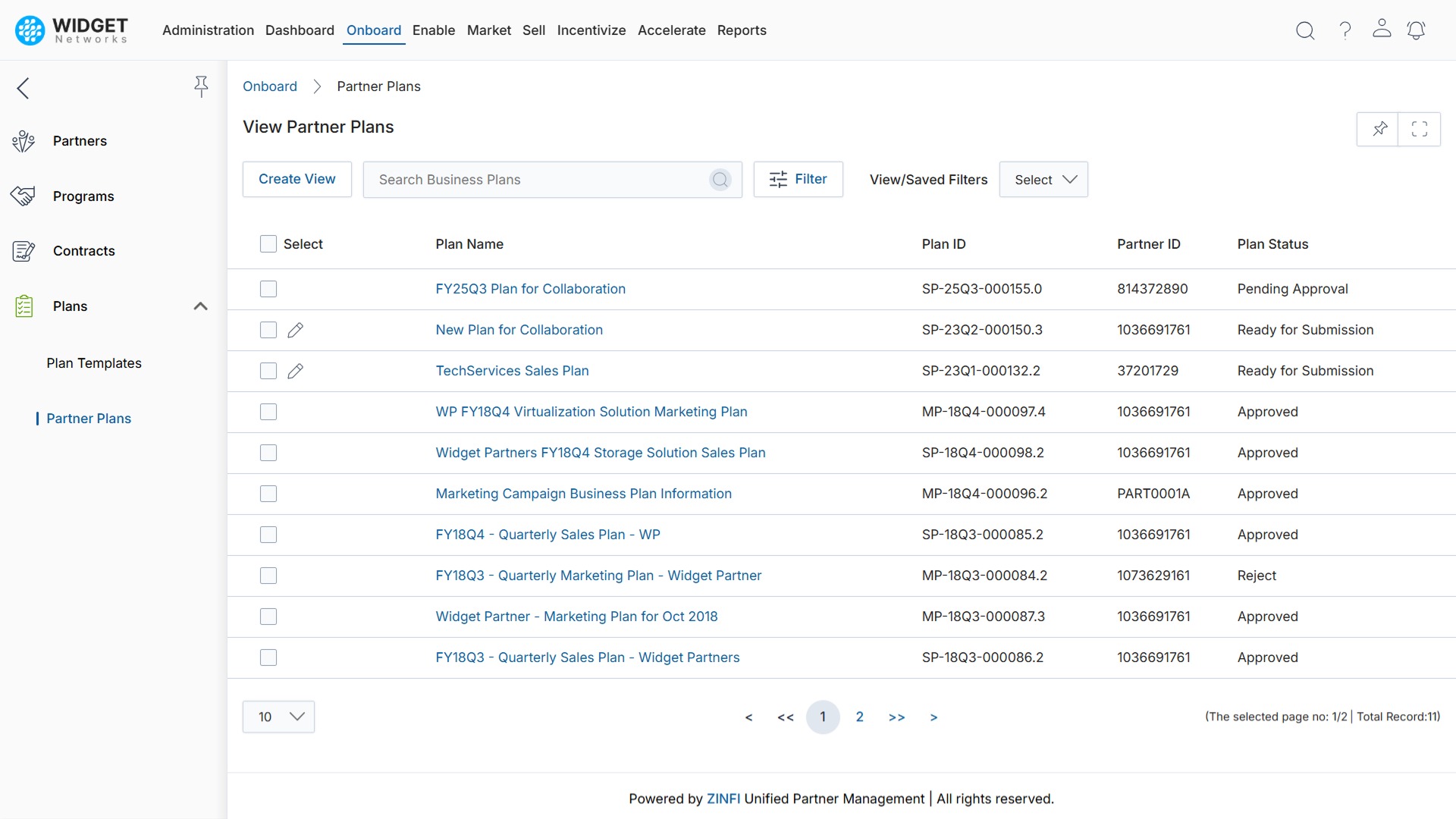This screenshot has height=819, width=1456.
Task: Switch to the Market menu item
Action: [488, 30]
